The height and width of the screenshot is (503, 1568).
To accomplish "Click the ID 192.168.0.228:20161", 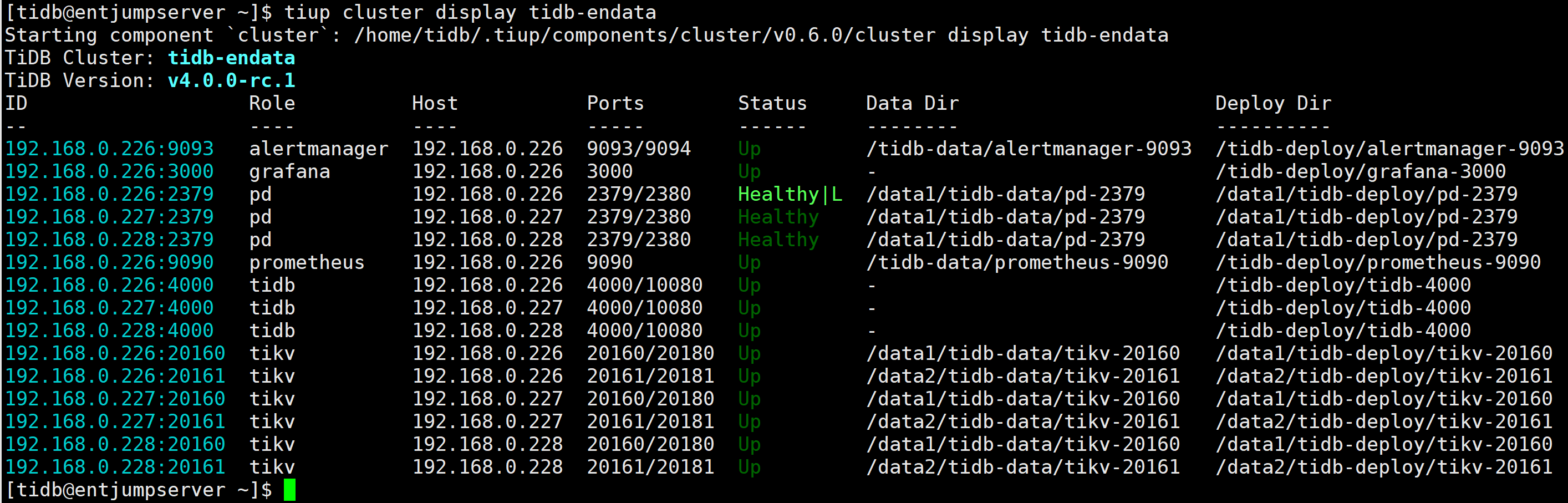I will coord(115,467).
